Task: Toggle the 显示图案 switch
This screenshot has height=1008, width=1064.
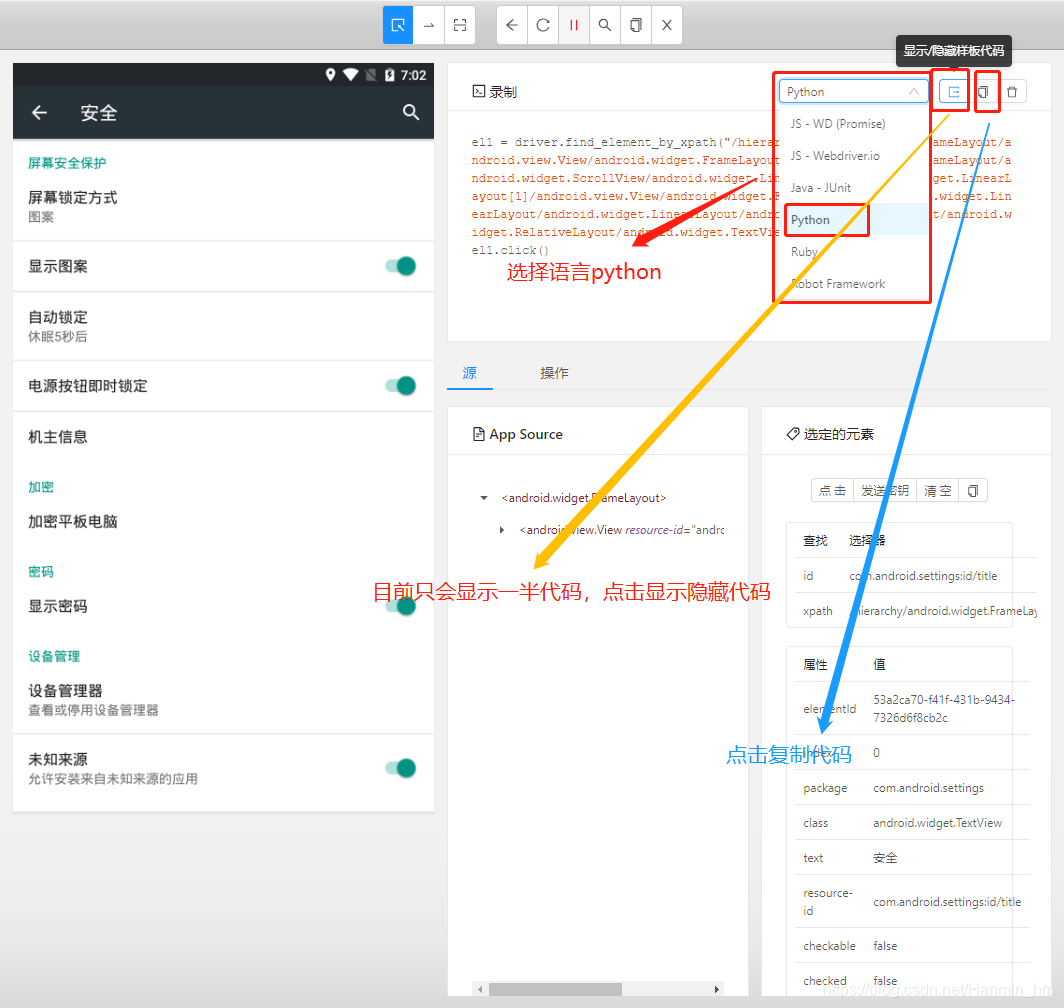Action: [400, 266]
